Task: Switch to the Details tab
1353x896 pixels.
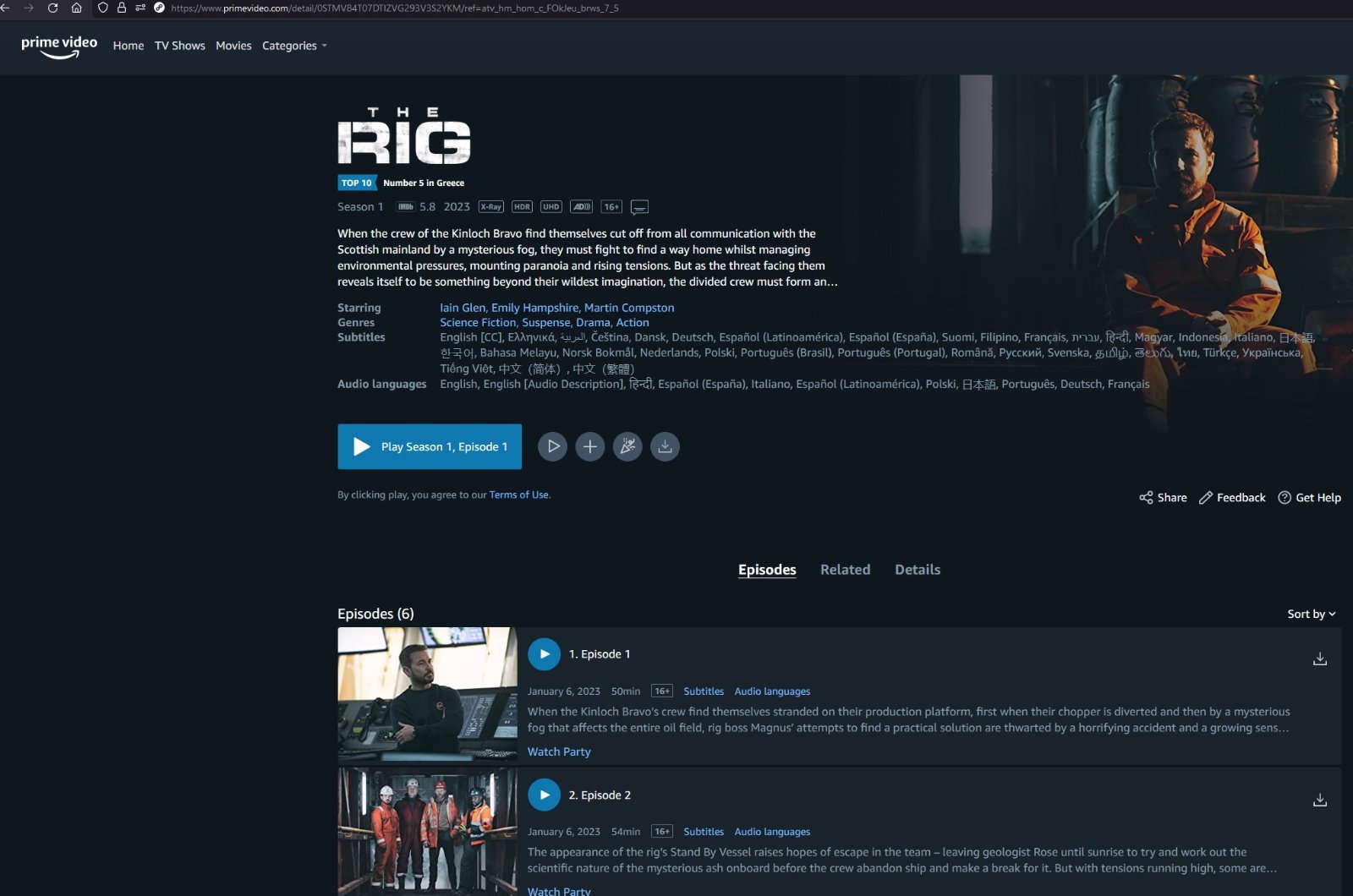Action: pos(918,570)
